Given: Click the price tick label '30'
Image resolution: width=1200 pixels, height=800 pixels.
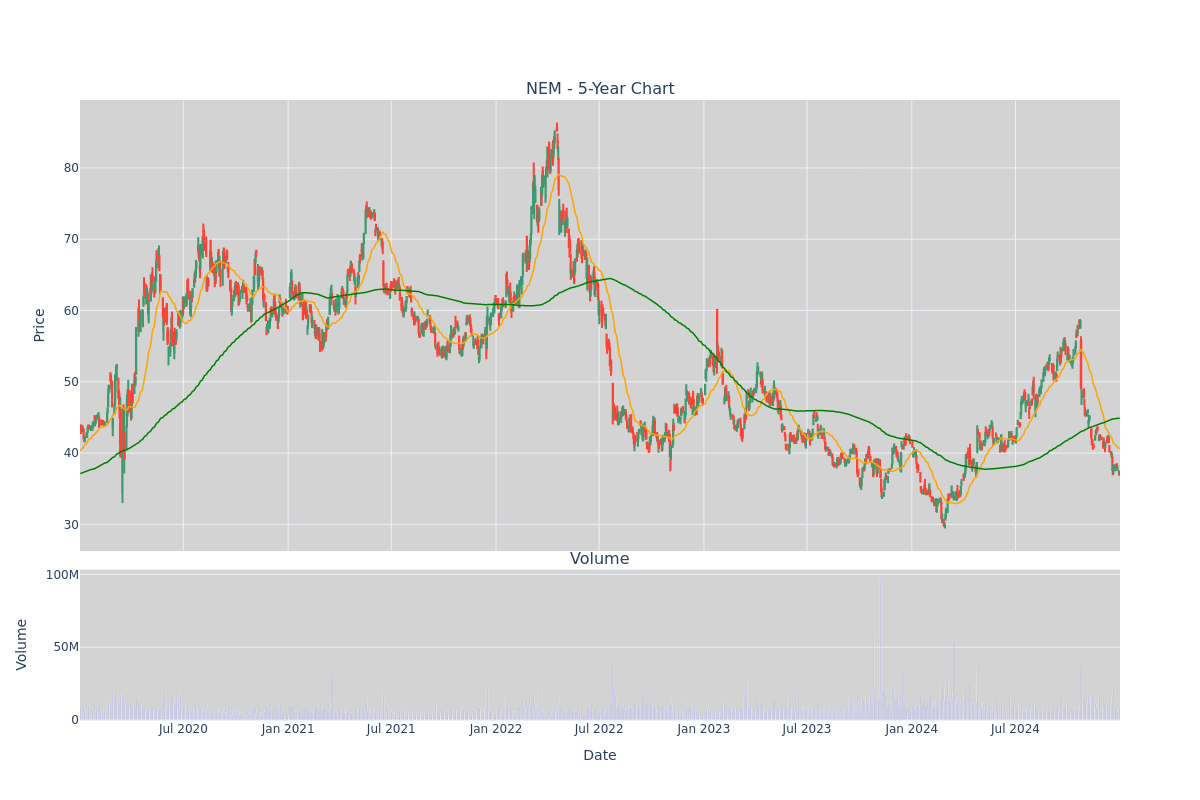Looking at the screenshot, I should pos(71,524).
